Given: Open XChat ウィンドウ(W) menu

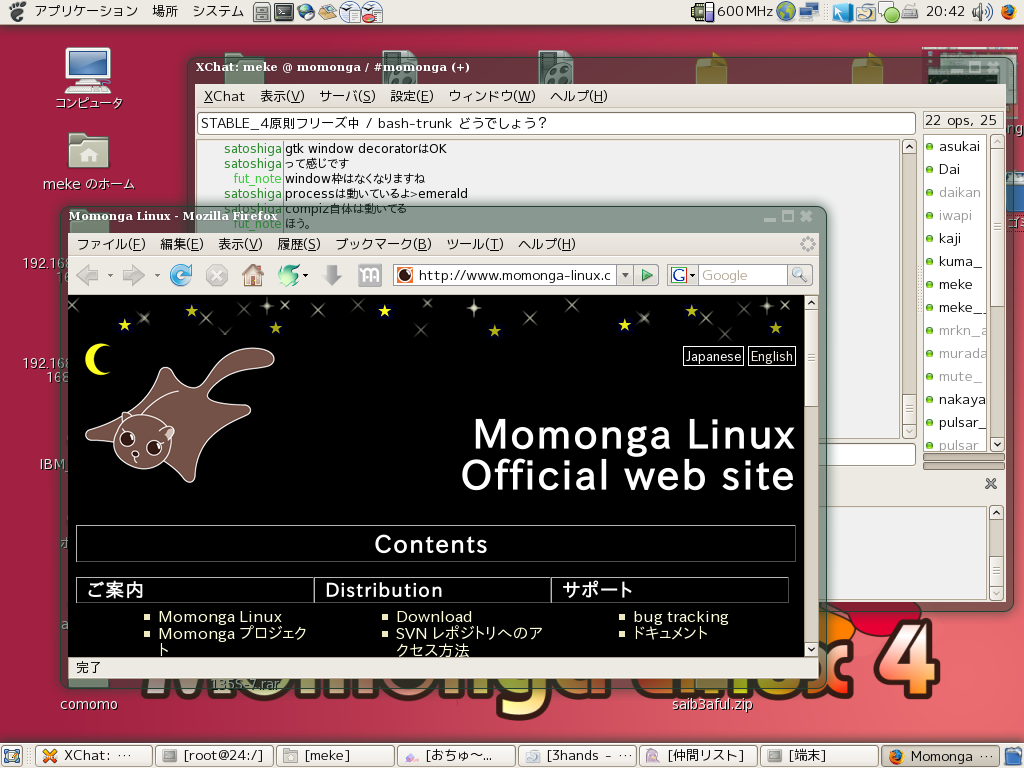Looking at the screenshot, I should (492, 97).
